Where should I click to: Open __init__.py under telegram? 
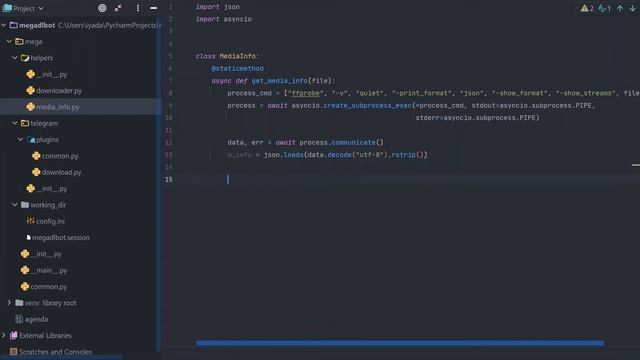pyautogui.click(x=47, y=189)
